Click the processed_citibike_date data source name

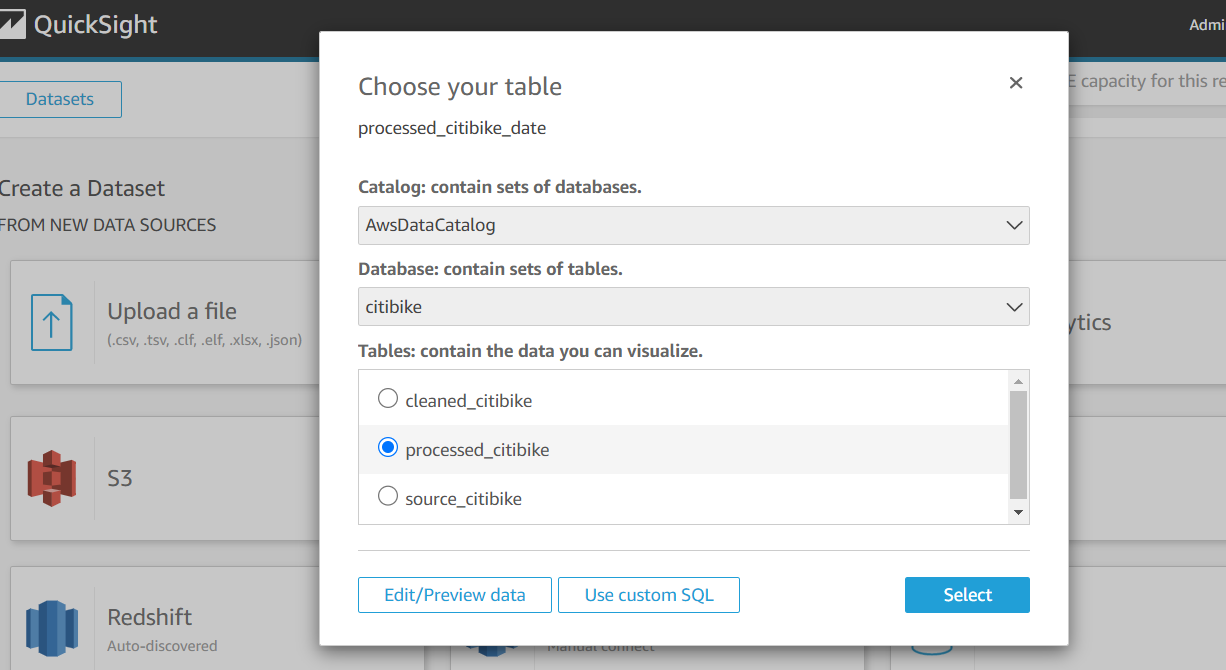452,128
